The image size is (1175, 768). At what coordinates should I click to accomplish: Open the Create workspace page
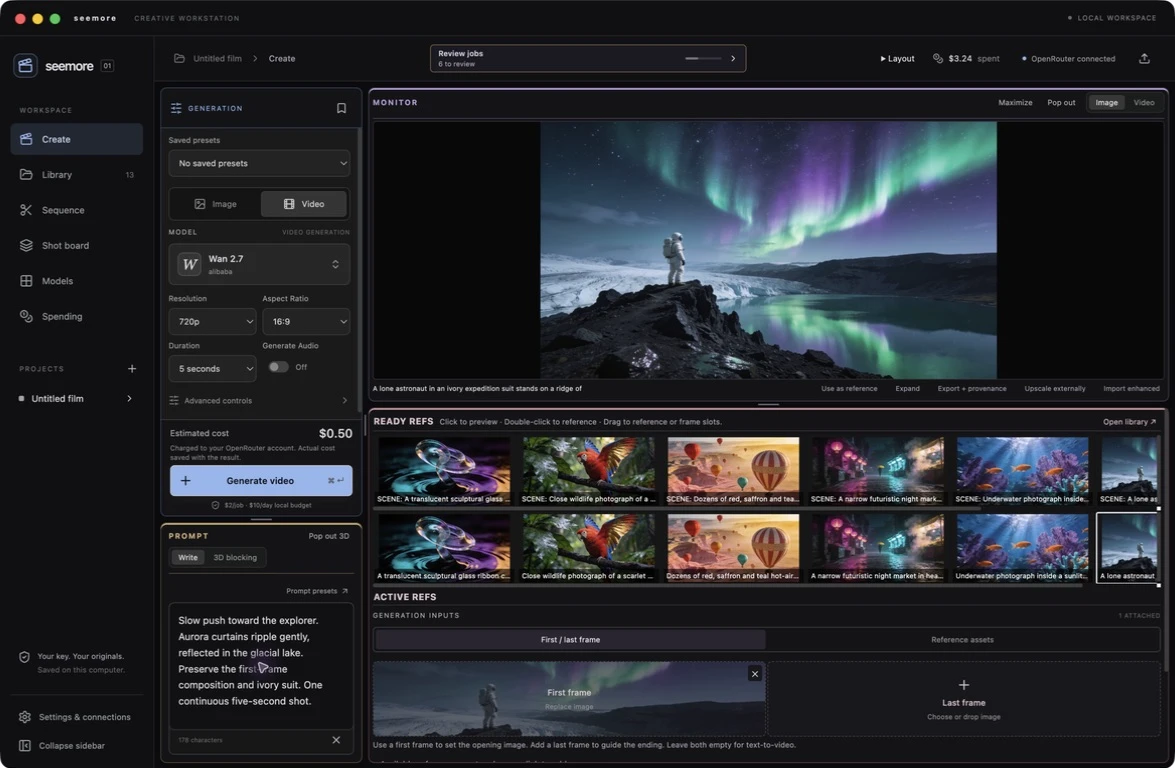click(x=76, y=139)
